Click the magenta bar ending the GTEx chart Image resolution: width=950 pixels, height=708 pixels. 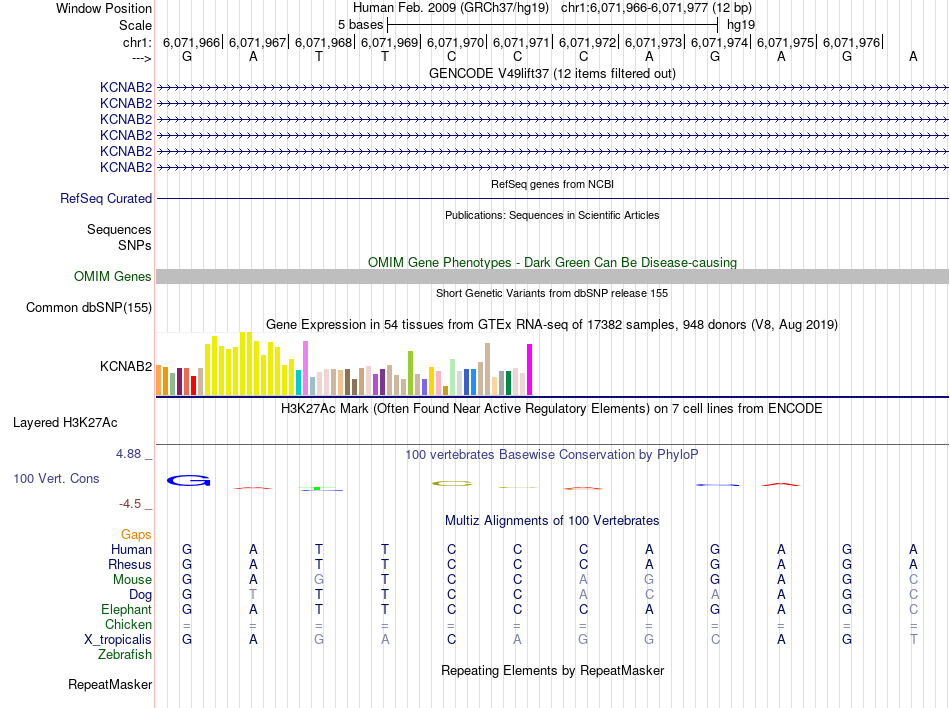click(530, 369)
